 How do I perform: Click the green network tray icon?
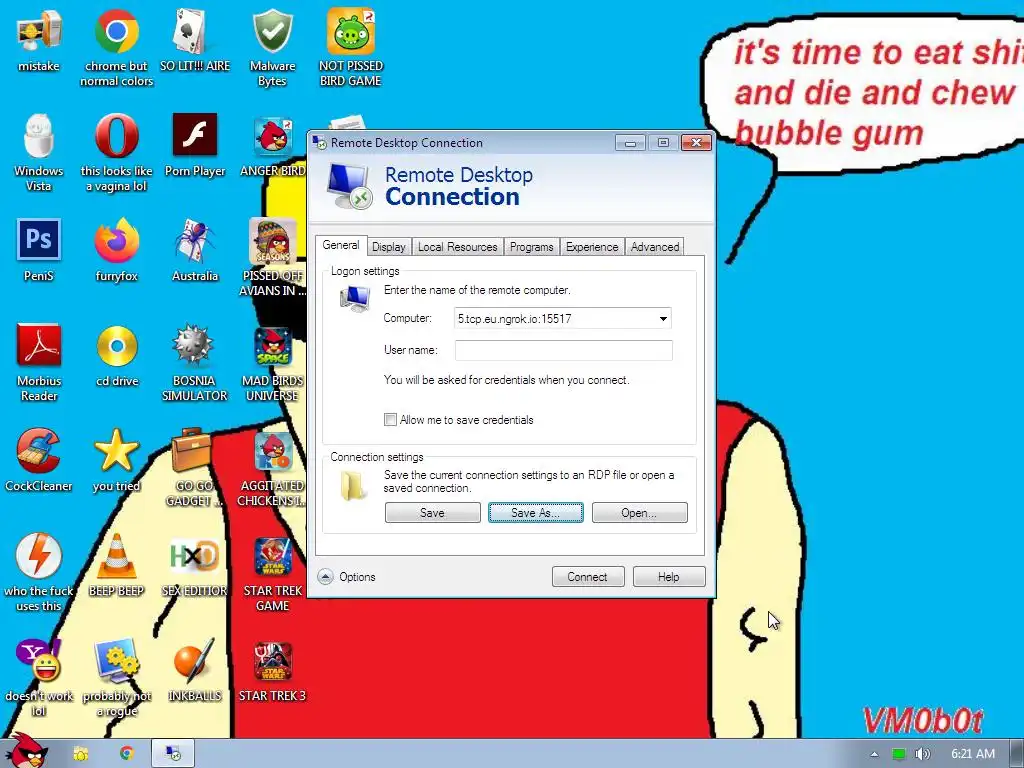coord(899,754)
